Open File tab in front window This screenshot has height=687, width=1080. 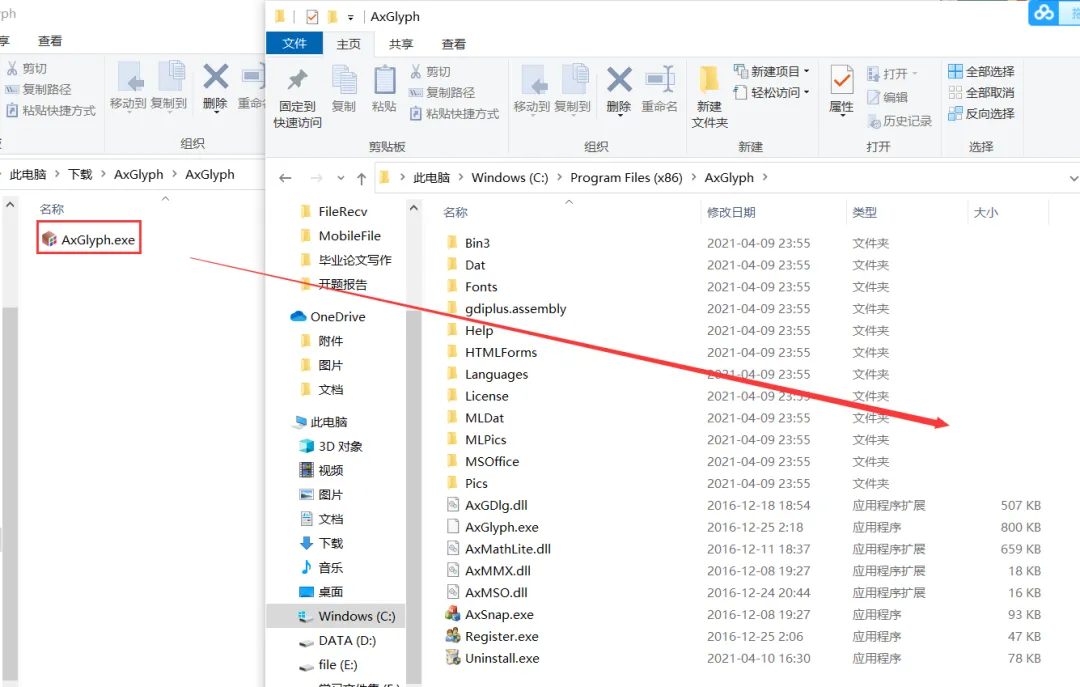coord(294,43)
